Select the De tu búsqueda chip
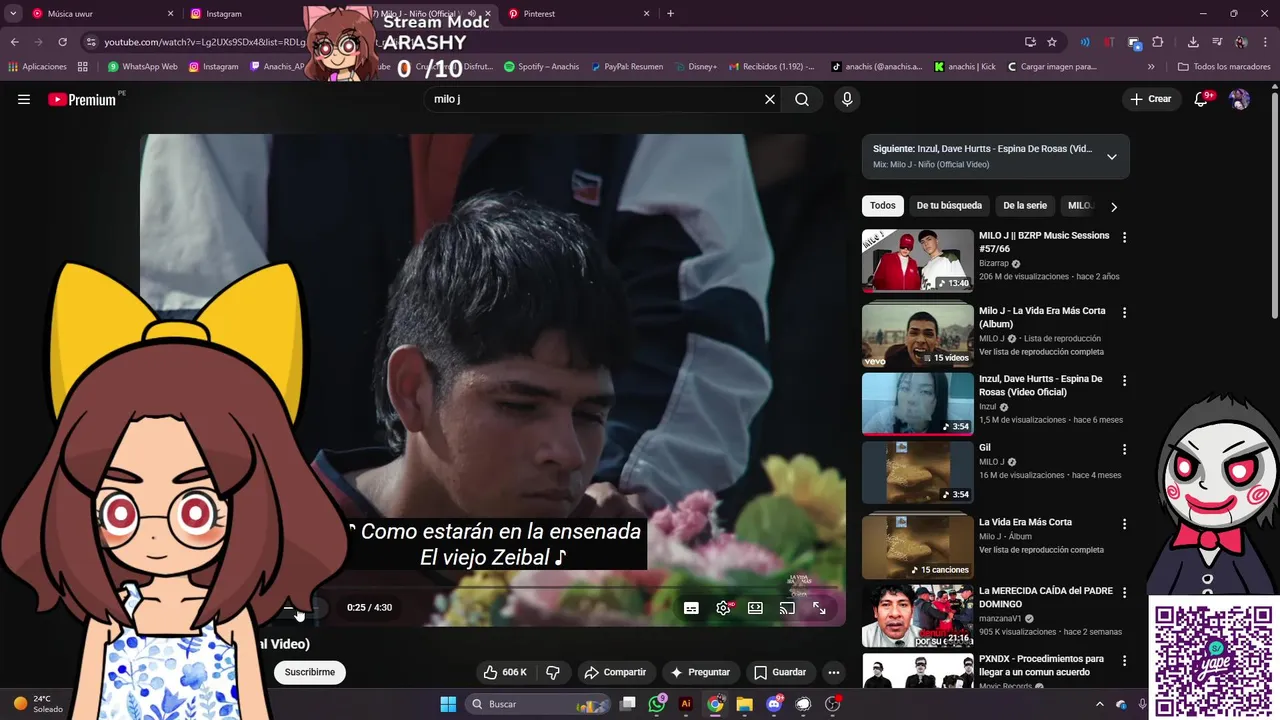 (949, 206)
